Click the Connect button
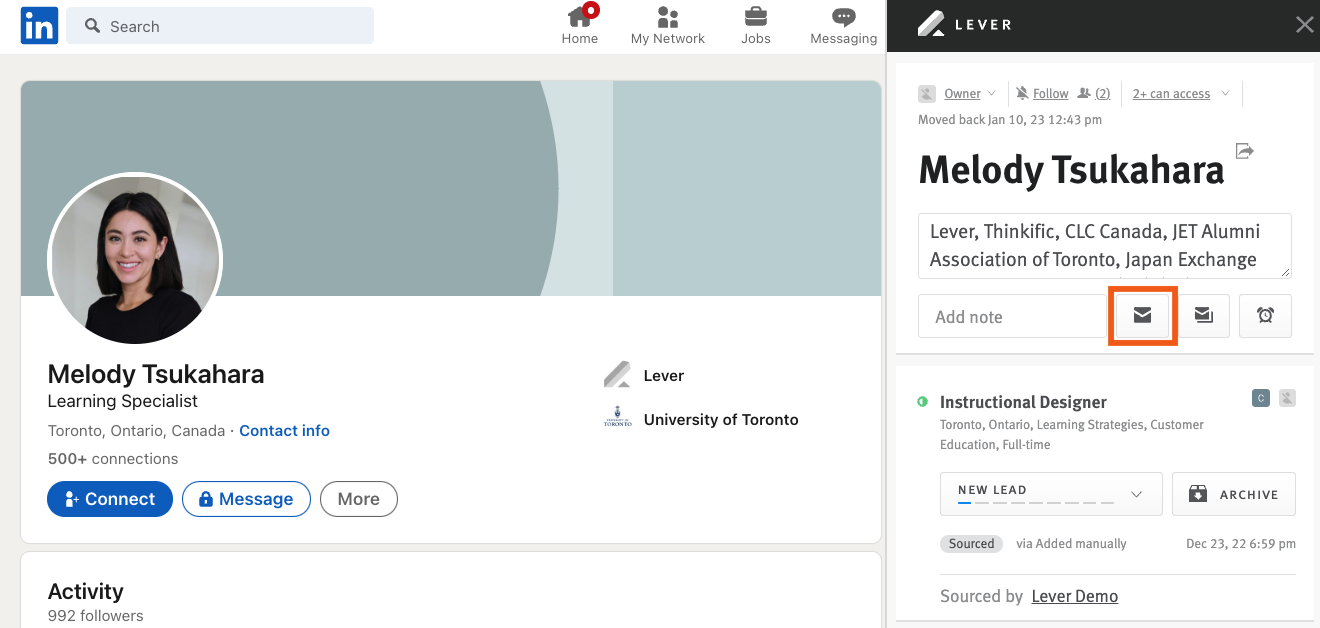 (x=110, y=499)
